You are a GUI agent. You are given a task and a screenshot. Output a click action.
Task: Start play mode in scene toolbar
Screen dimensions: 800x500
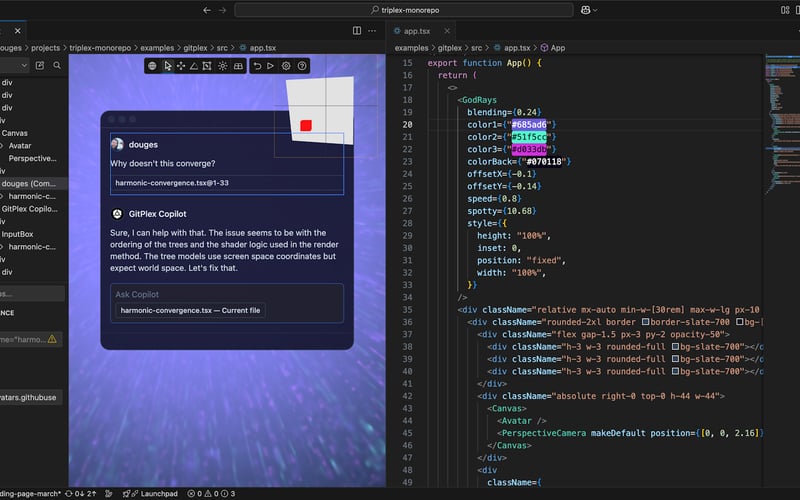pos(270,66)
